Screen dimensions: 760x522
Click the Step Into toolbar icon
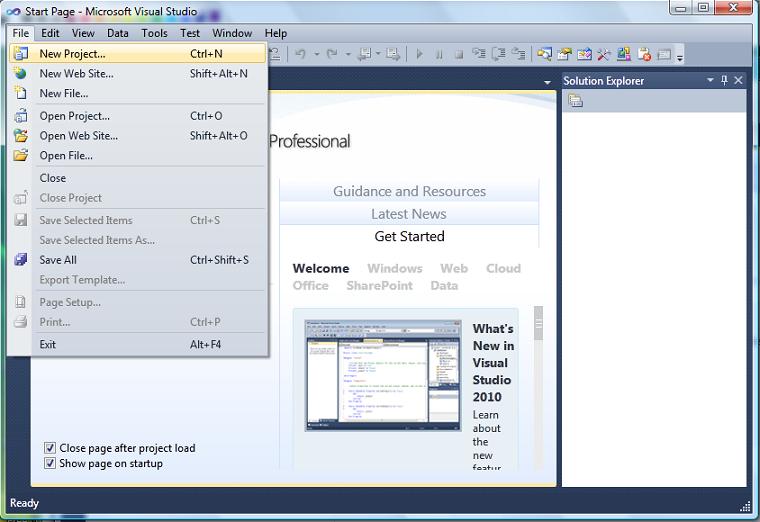click(479, 54)
